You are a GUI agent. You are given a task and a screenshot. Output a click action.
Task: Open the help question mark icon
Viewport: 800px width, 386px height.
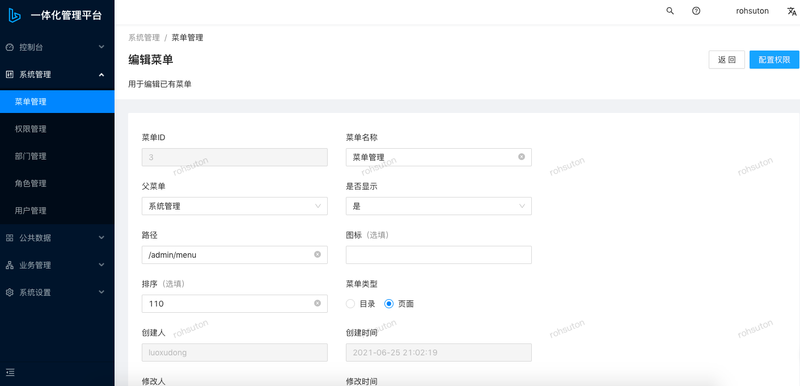[x=696, y=11]
